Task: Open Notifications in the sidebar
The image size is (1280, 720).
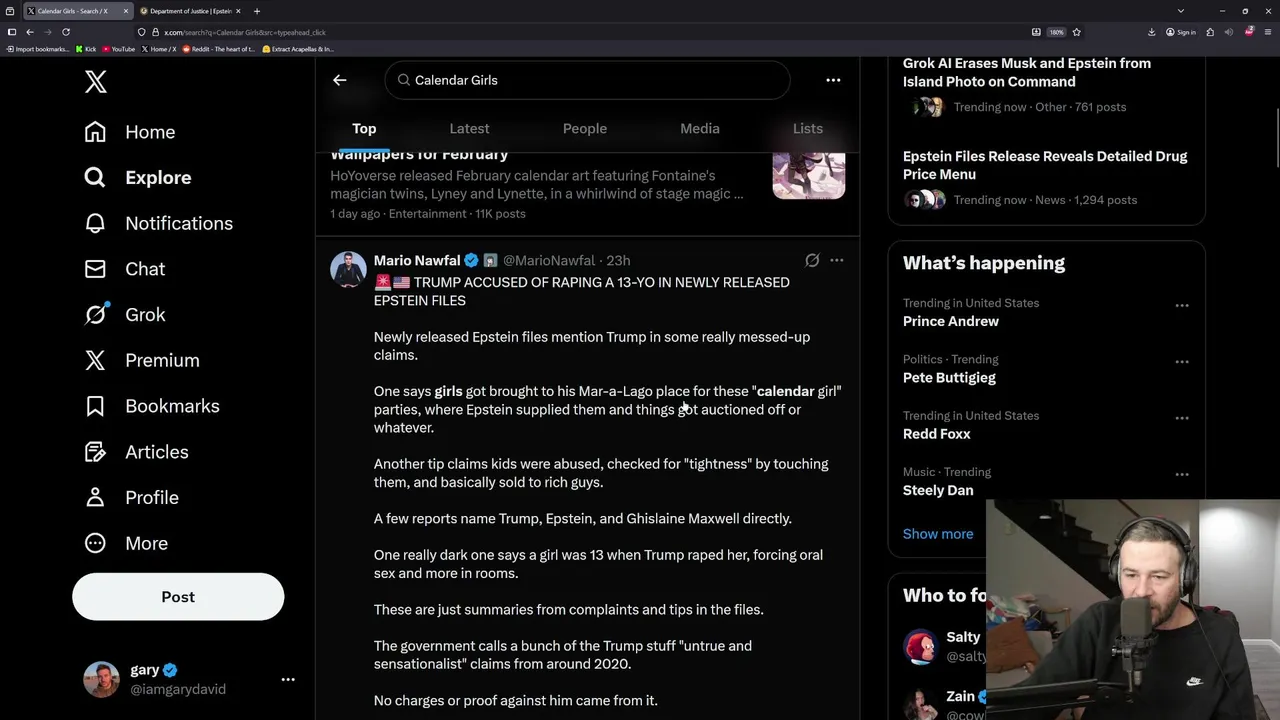Action: click(x=159, y=223)
